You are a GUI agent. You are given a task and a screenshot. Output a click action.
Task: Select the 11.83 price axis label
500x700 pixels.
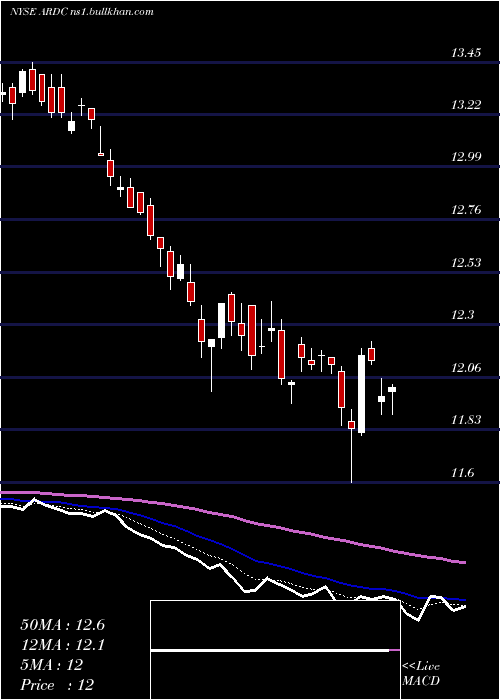point(466,420)
